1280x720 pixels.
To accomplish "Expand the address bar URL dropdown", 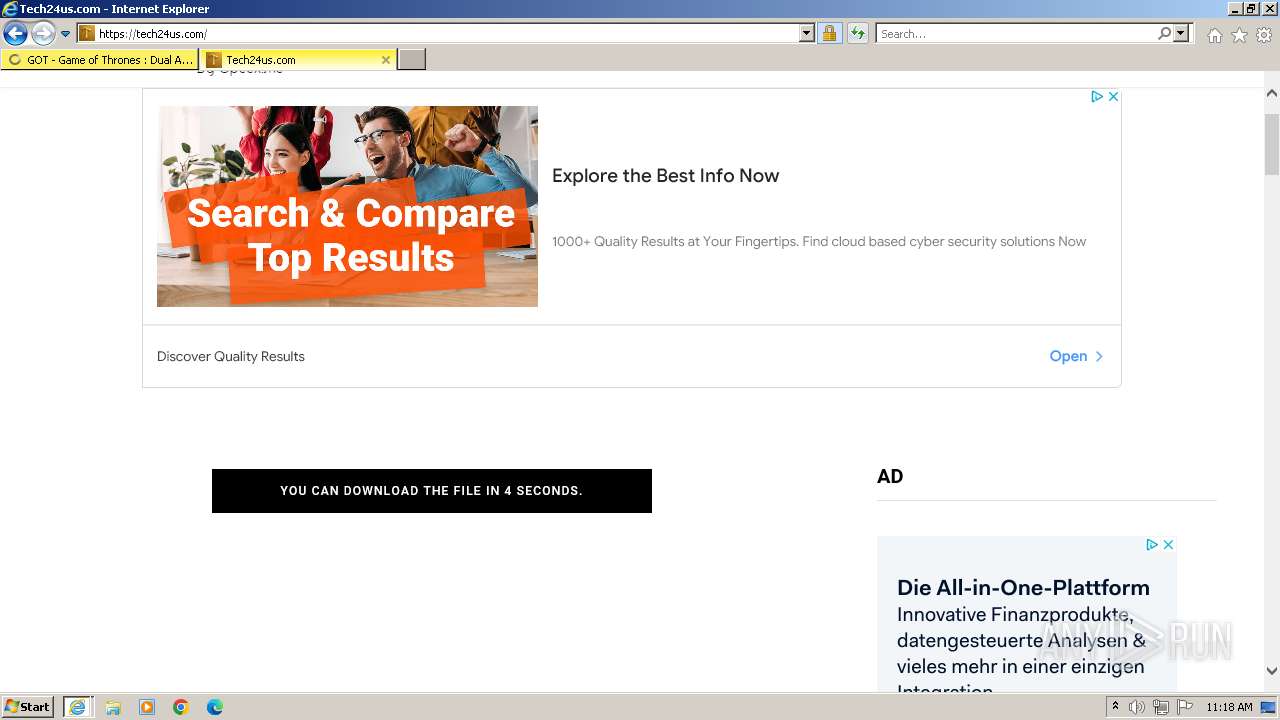I will [807, 34].
